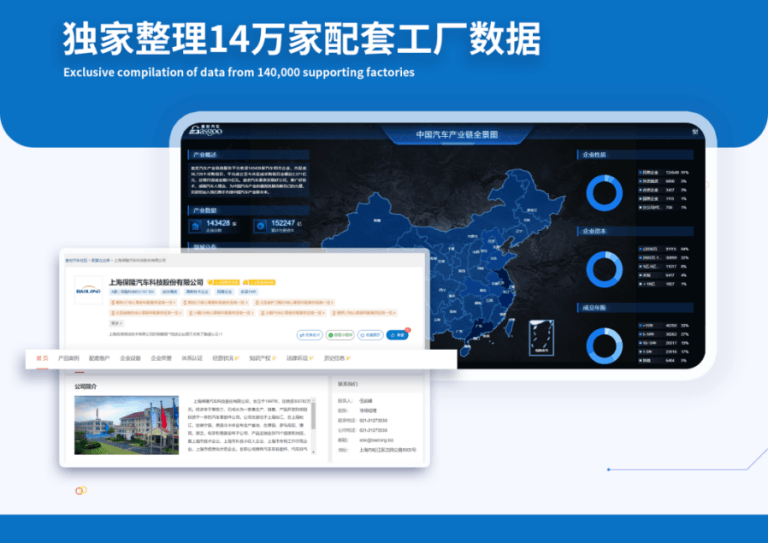Open the 知识产权 tab
This screenshot has height=543, width=768.
click(263, 358)
